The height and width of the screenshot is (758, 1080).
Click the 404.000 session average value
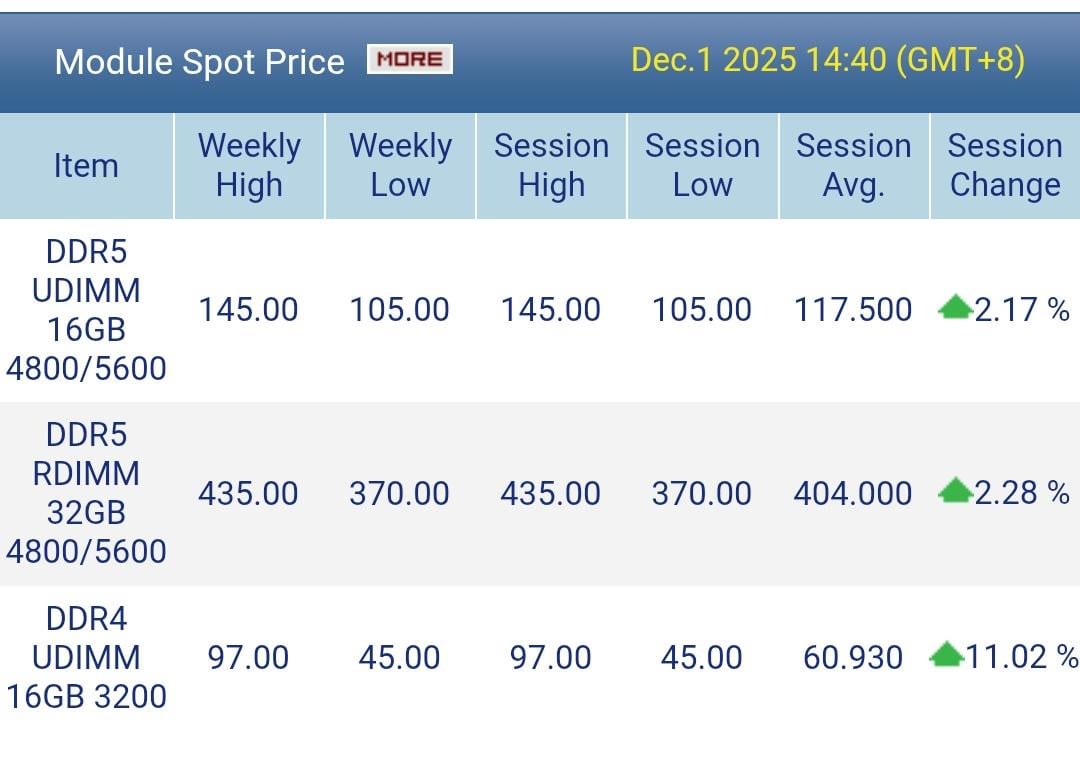(x=853, y=493)
